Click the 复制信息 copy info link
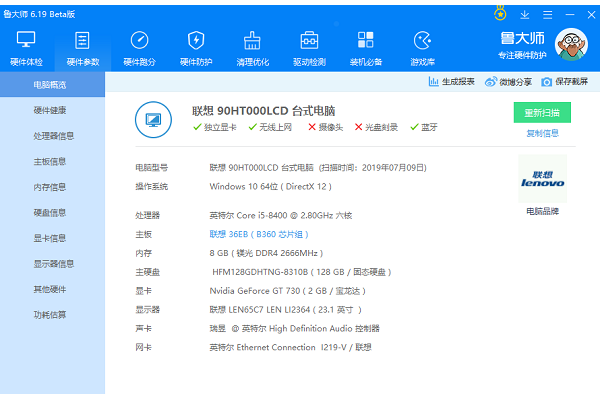 click(543, 134)
